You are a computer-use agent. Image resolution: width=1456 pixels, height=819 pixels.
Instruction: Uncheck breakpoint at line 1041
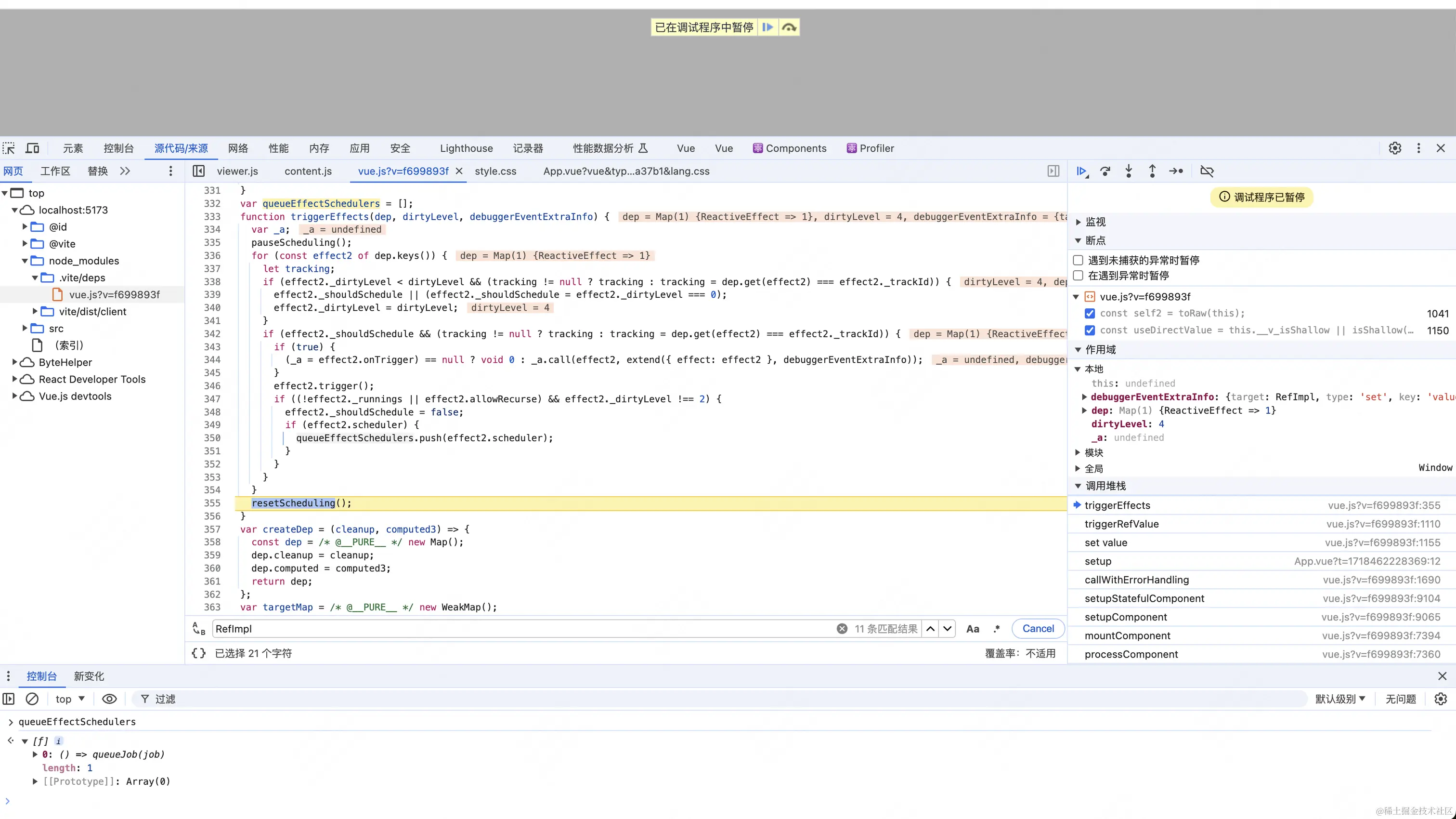coord(1090,313)
